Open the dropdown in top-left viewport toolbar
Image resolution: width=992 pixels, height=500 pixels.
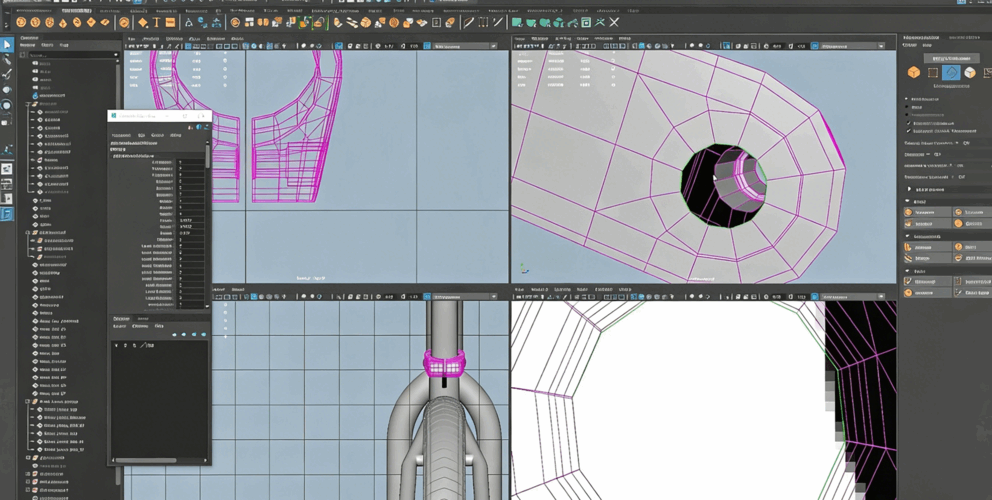click(464, 46)
